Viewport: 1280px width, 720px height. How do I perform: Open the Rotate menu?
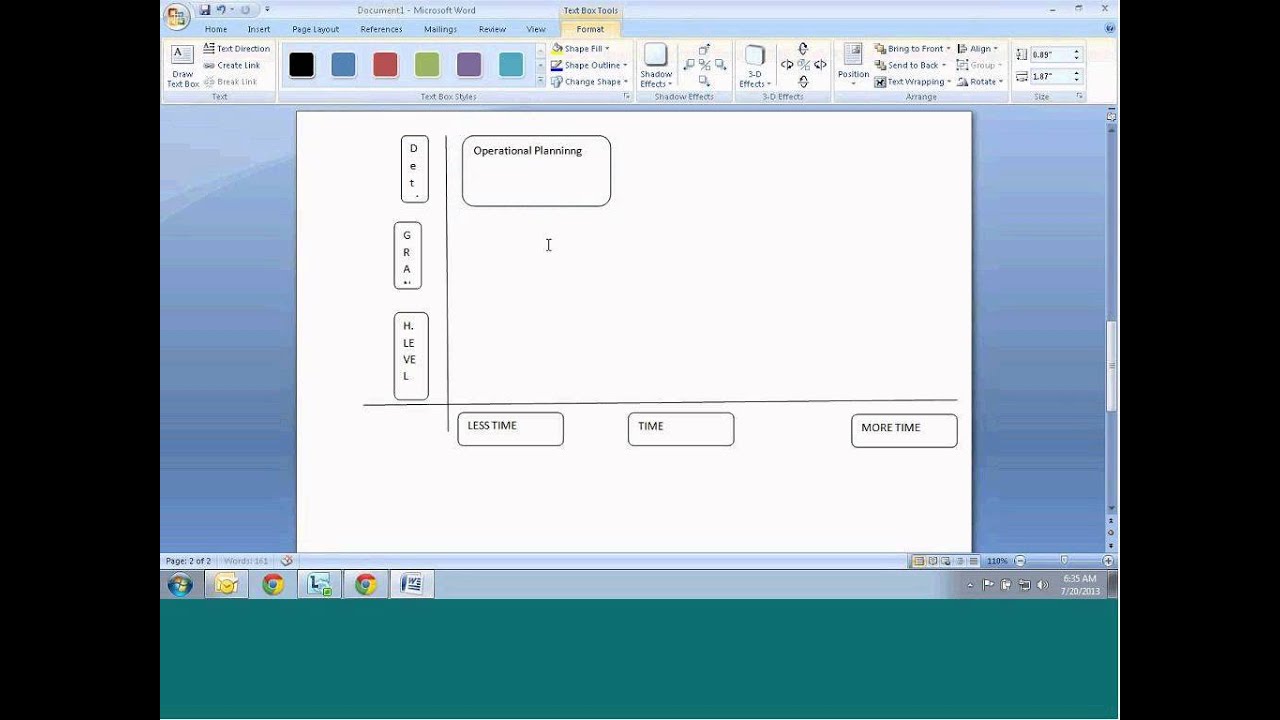pos(979,82)
